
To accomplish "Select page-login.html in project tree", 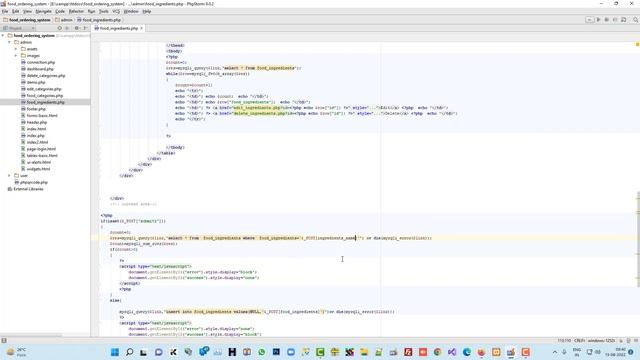I will pyautogui.click(x=38, y=149).
